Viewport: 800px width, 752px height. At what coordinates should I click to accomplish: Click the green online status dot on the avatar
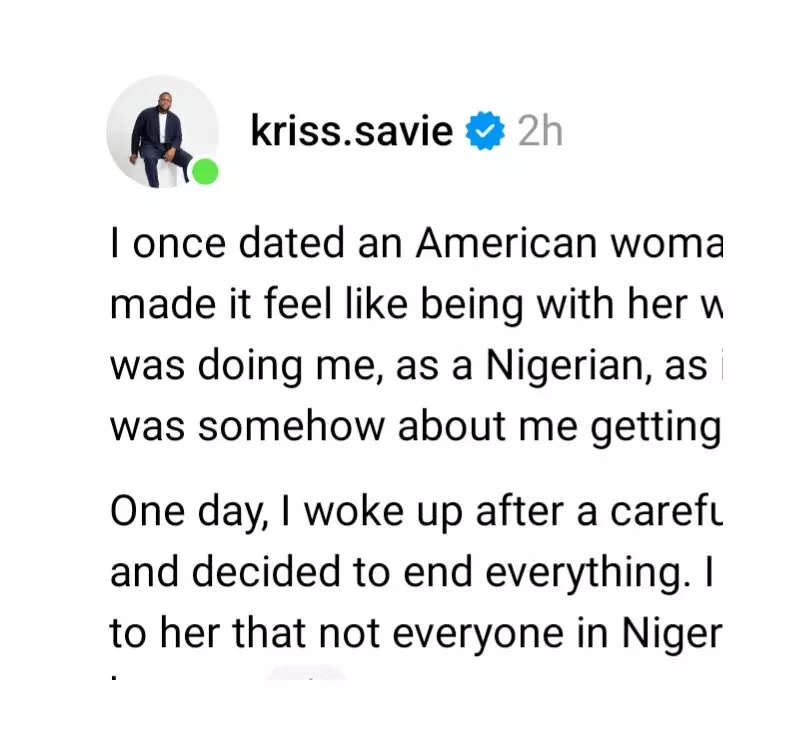tap(203, 172)
